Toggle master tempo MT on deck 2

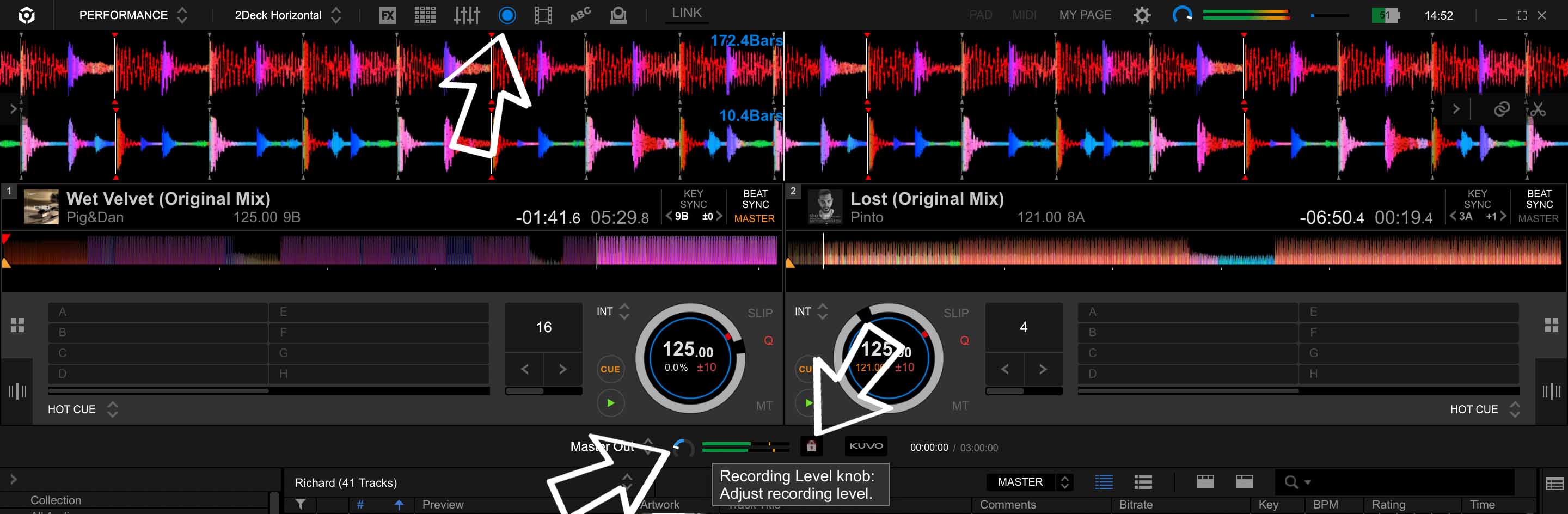pyautogui.click(x=960, y=406)
